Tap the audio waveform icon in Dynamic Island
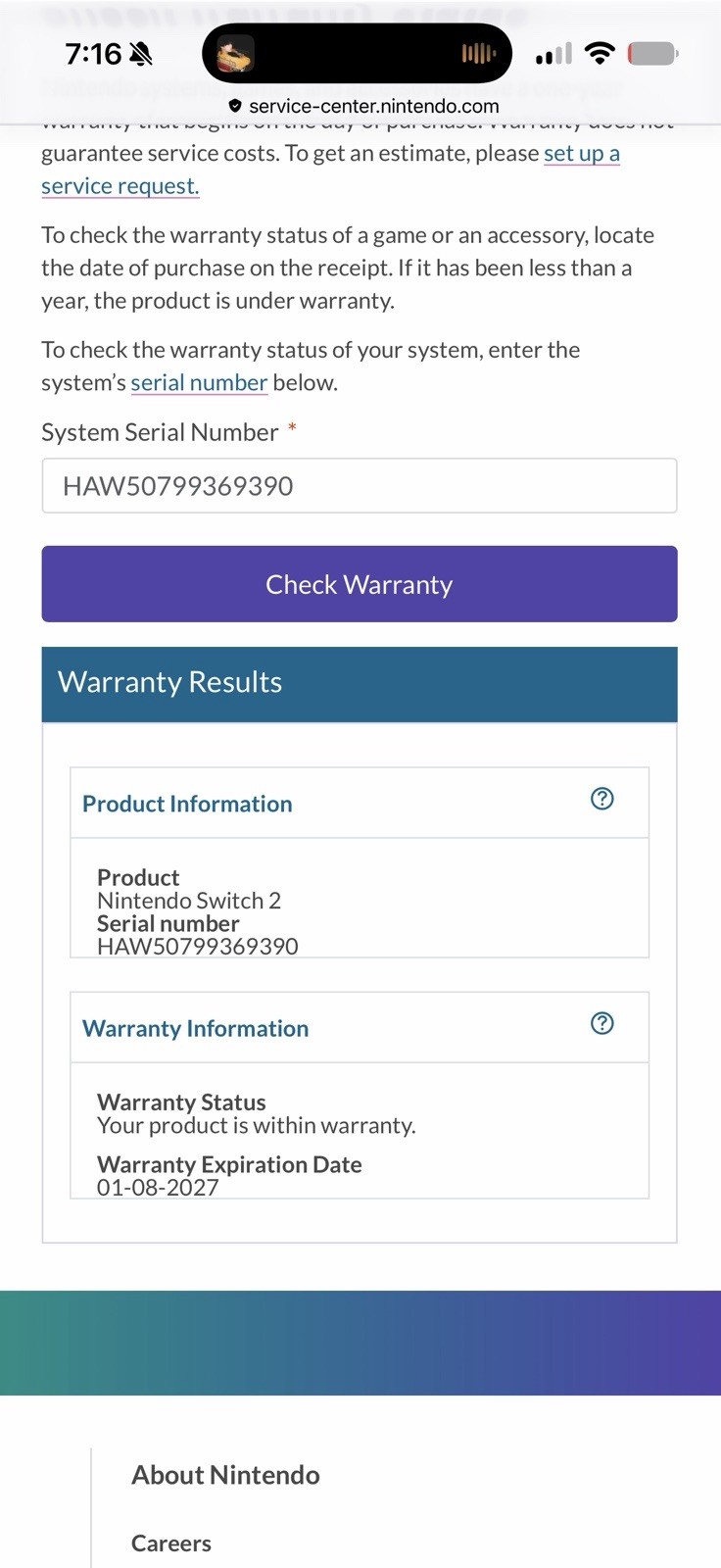The image size is (721, 1568). point(479,53)
